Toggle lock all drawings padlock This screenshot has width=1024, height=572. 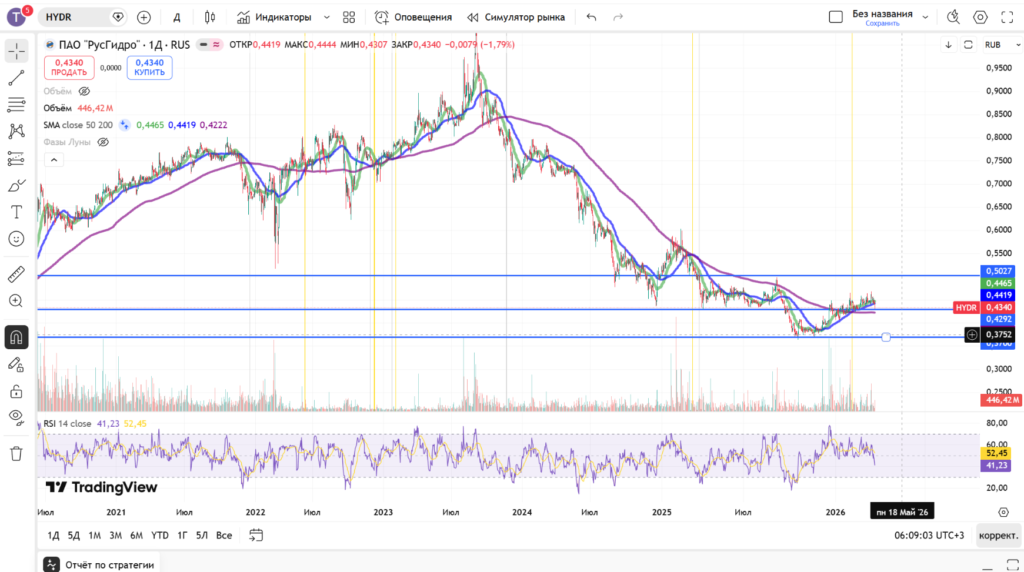point(16,391)
